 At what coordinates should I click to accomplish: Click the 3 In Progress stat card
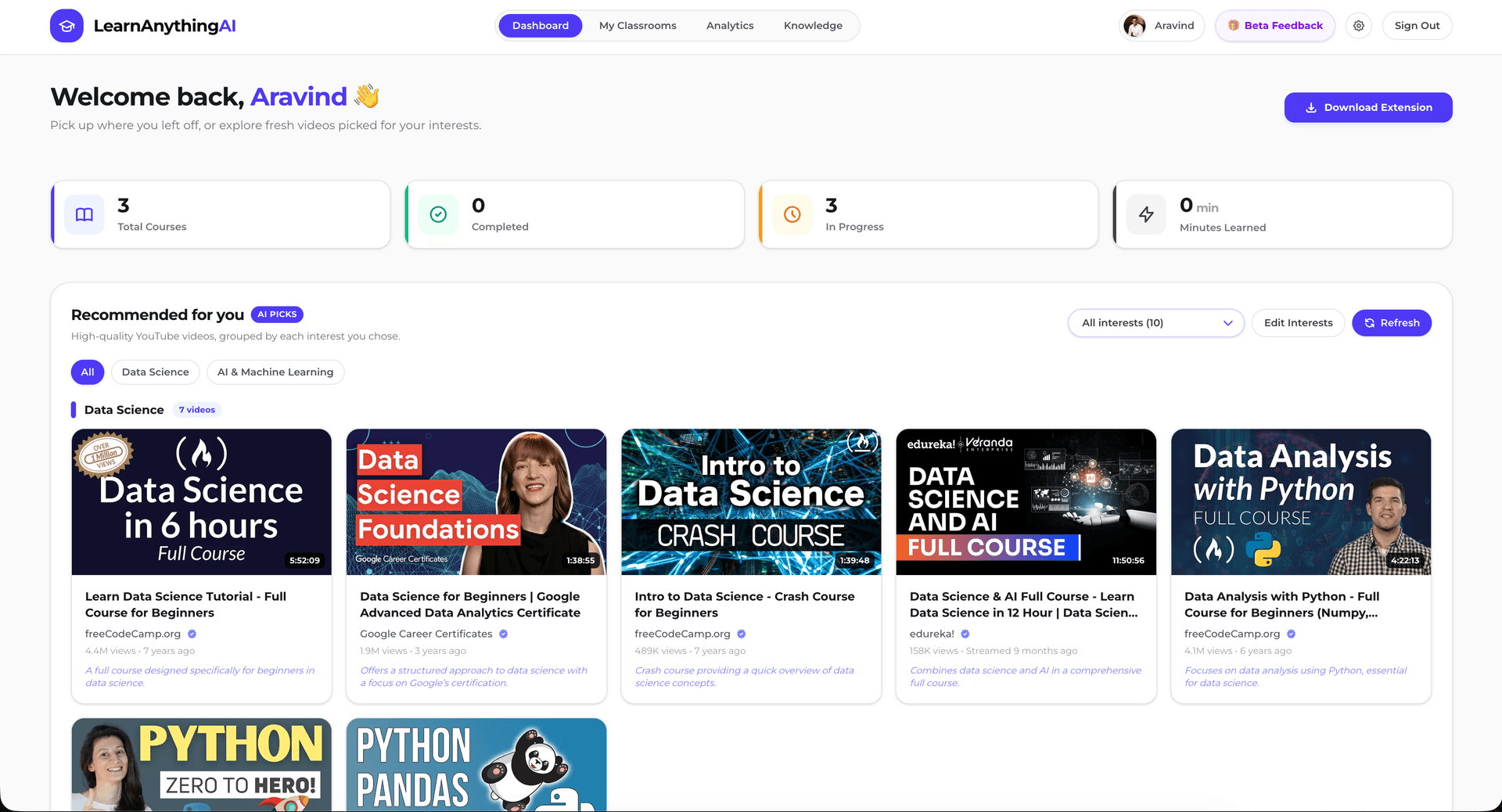coord(929,214)
